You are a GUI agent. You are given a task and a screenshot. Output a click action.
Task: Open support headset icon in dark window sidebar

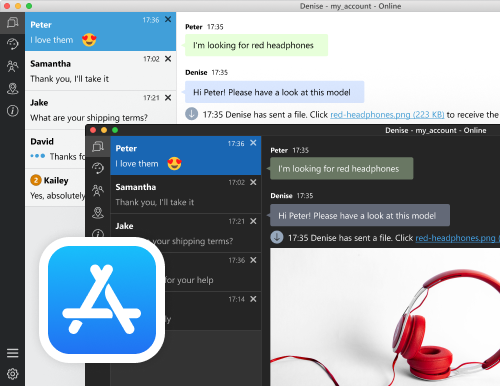pos(98,168)
